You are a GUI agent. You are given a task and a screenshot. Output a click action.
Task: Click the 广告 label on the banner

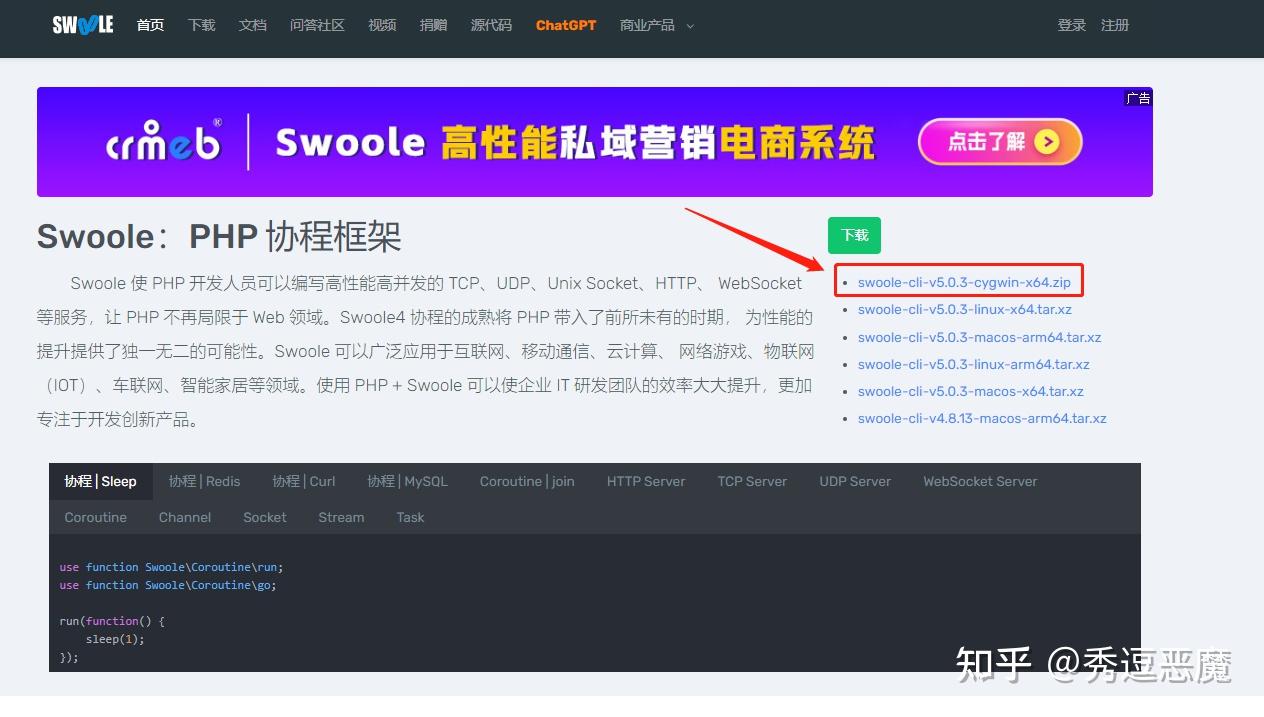point(1138,98)
